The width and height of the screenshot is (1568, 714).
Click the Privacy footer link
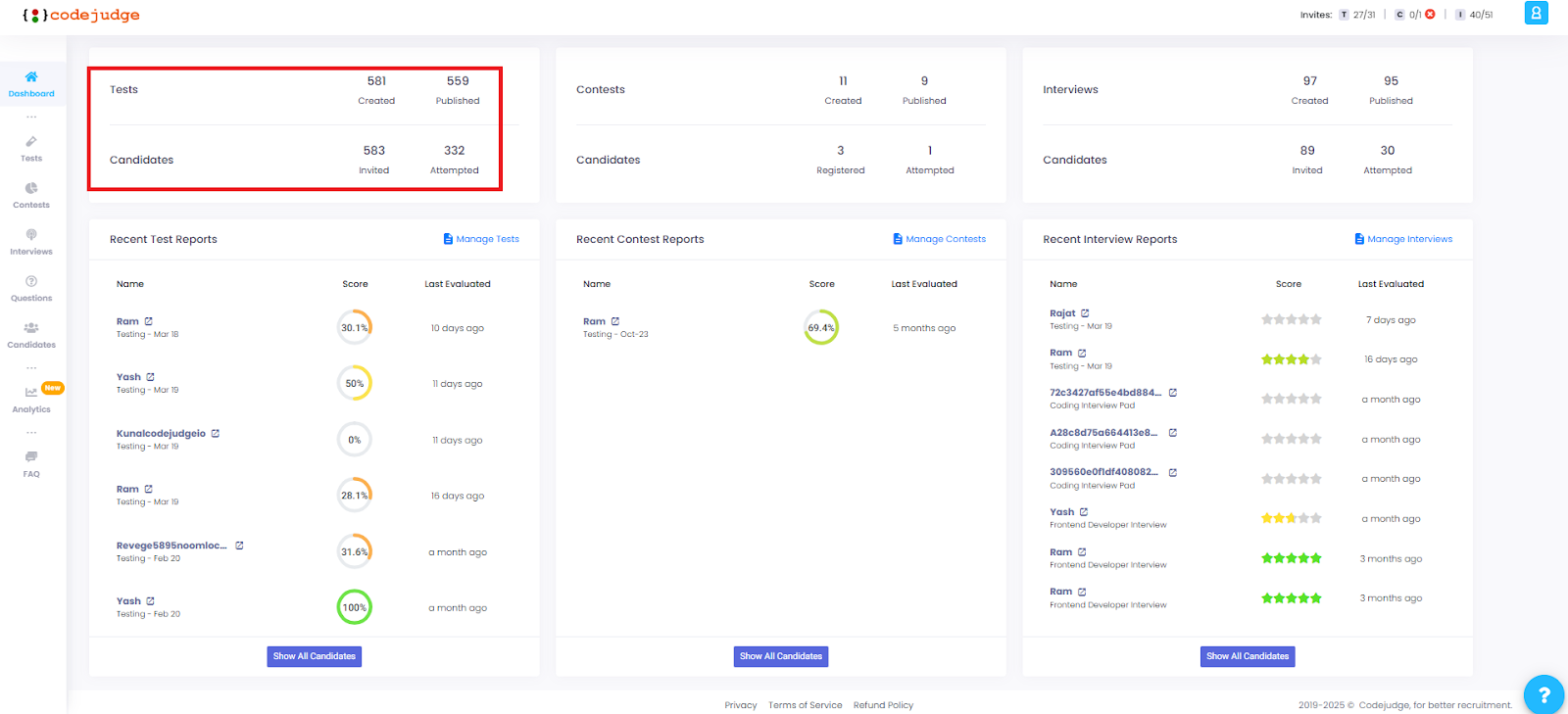(741, 705)
